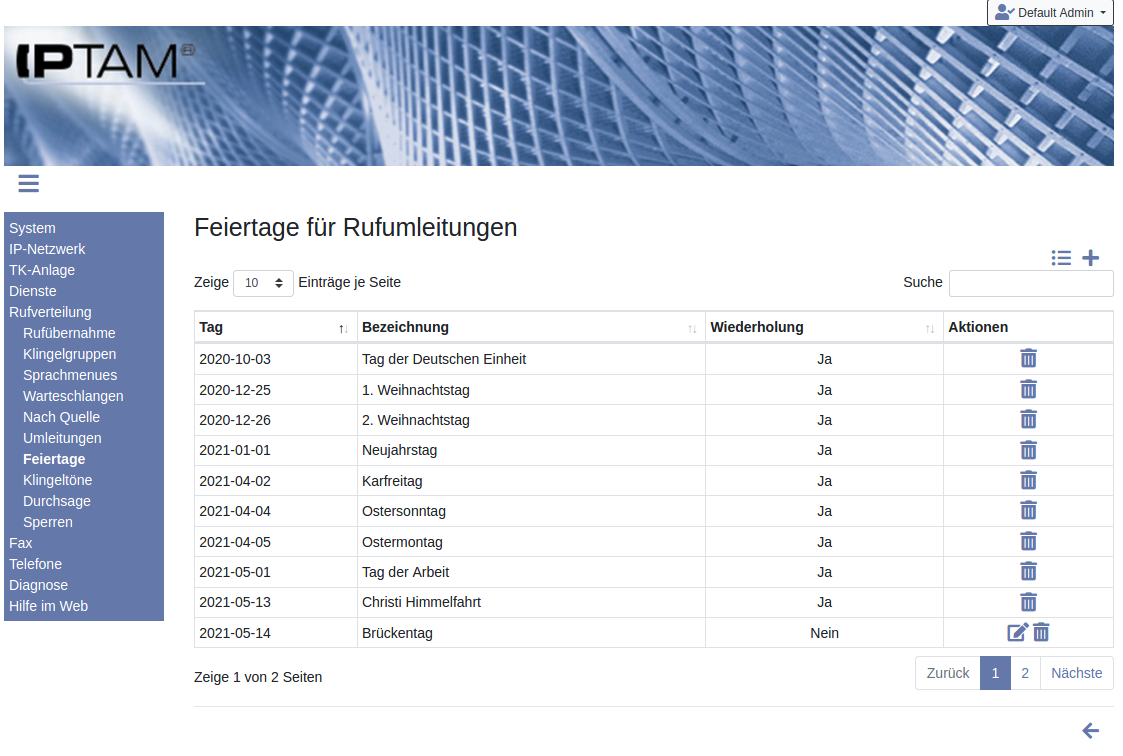This screenshot has height=756, width=1123.
Task: Edit the Brückentag entry
Action: pyautogui.click(x=1017, y=632)
